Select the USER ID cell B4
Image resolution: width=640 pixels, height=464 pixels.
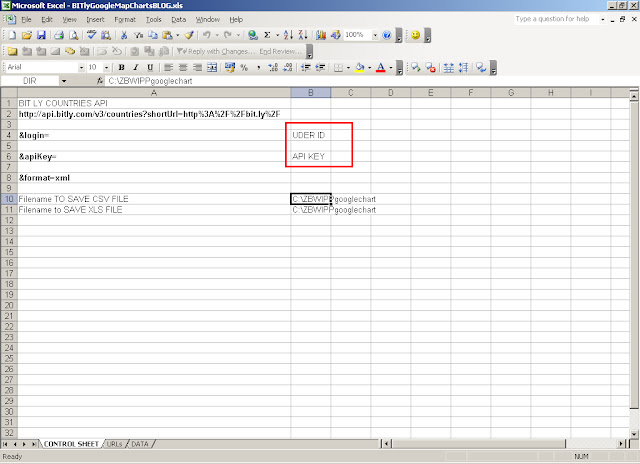coord(311,135)
